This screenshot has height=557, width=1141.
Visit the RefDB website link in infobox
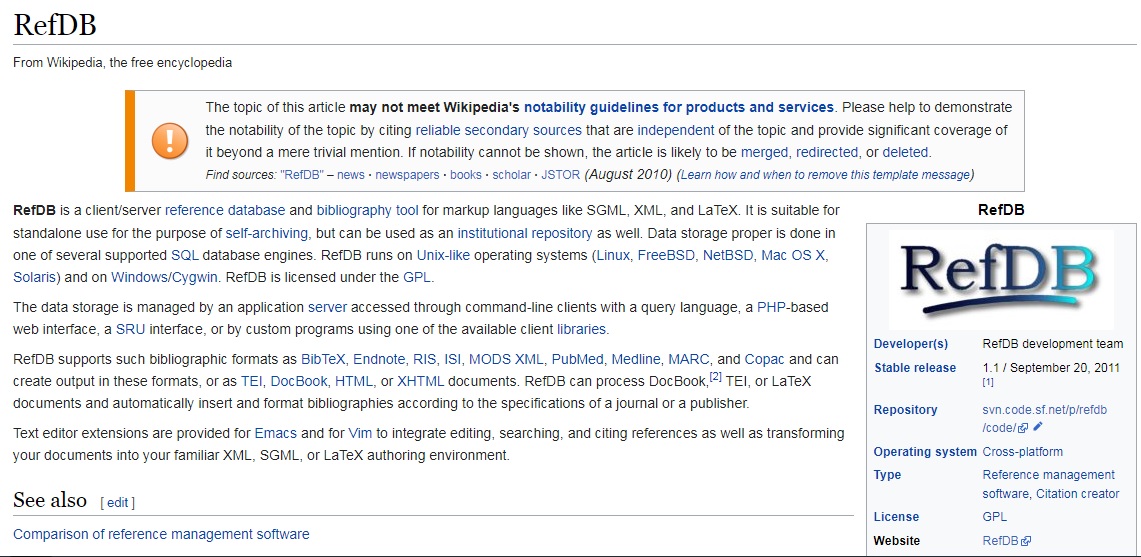1001,541
